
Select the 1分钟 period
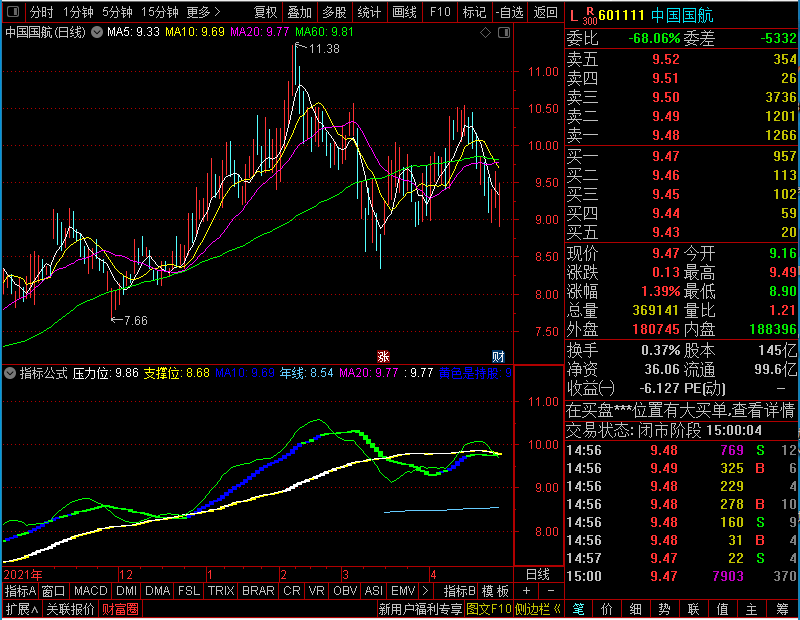78,12
